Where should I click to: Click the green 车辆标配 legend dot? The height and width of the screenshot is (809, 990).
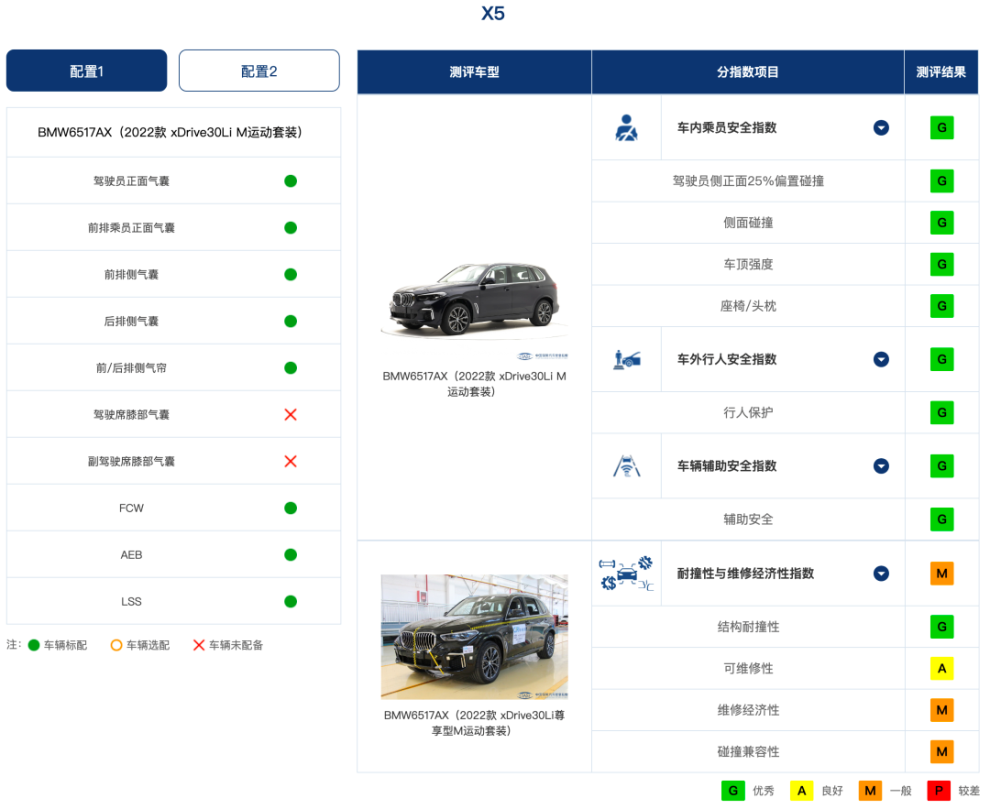tap(34, 645)
